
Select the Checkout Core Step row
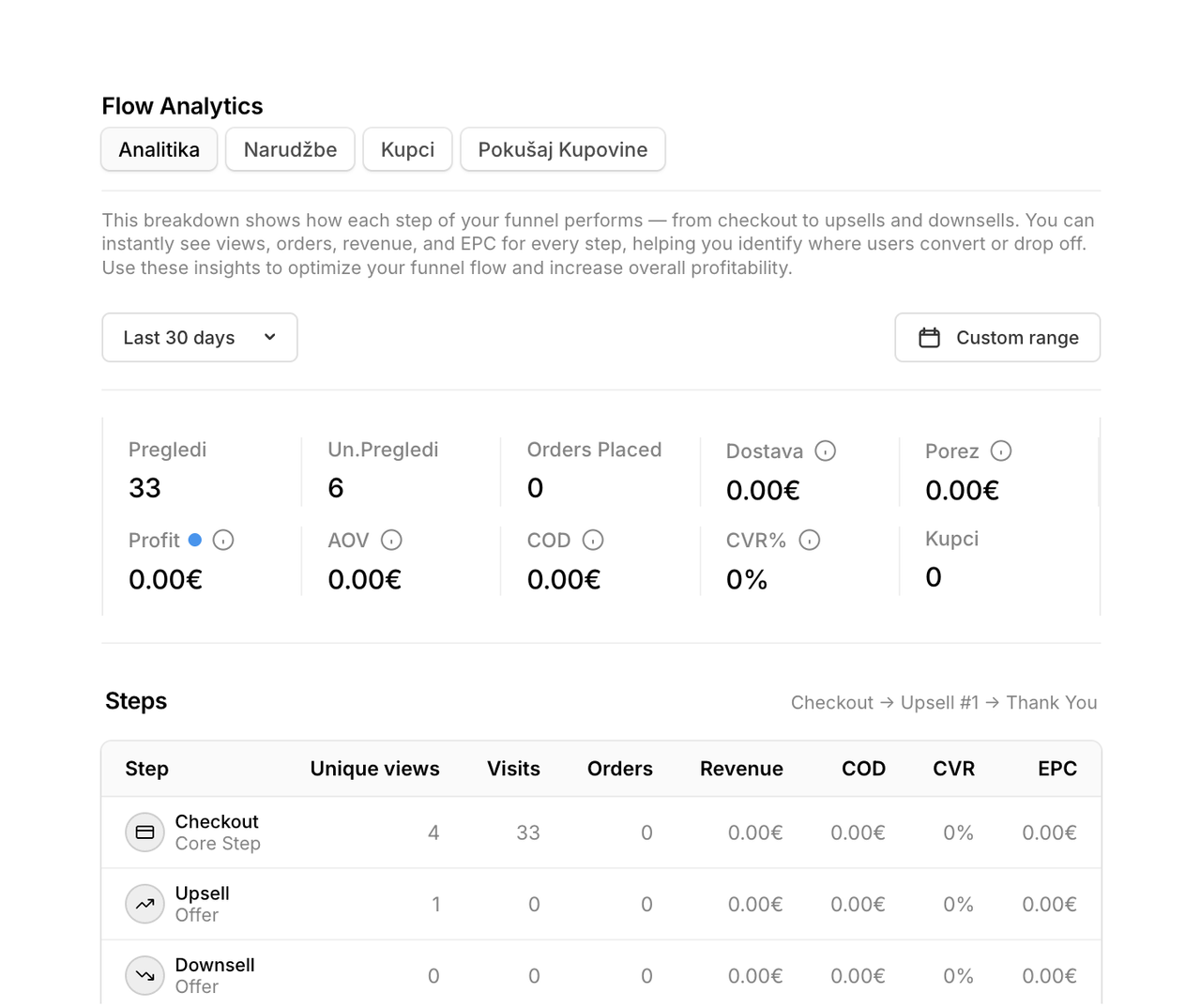[x=601, y=832]
